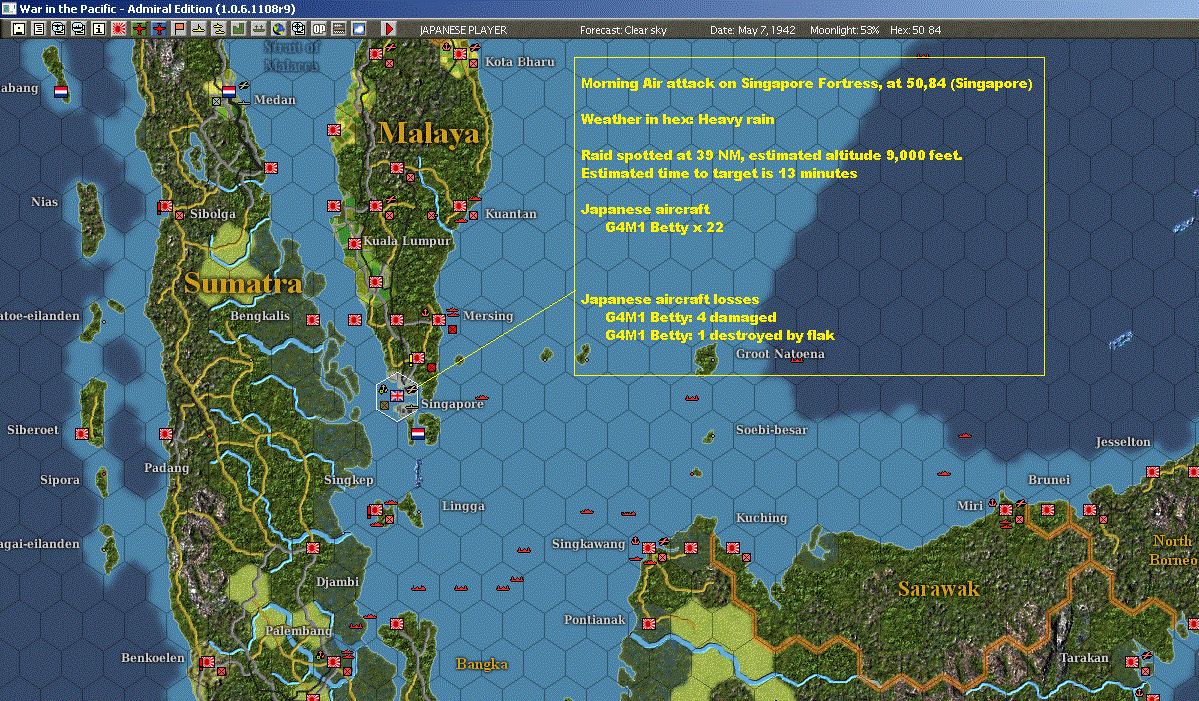Select Japanese base marker at Pontianak
This screenshot has width=1199, height=701.
649,624
